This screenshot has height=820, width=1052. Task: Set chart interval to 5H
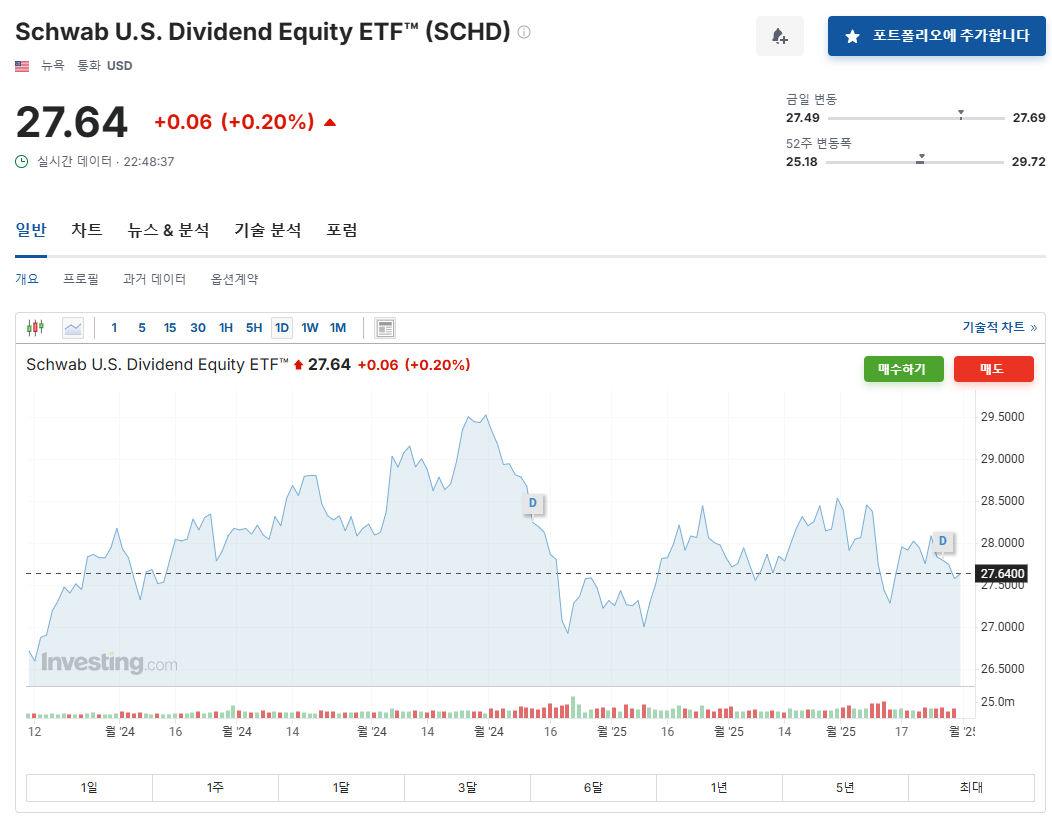254,327
